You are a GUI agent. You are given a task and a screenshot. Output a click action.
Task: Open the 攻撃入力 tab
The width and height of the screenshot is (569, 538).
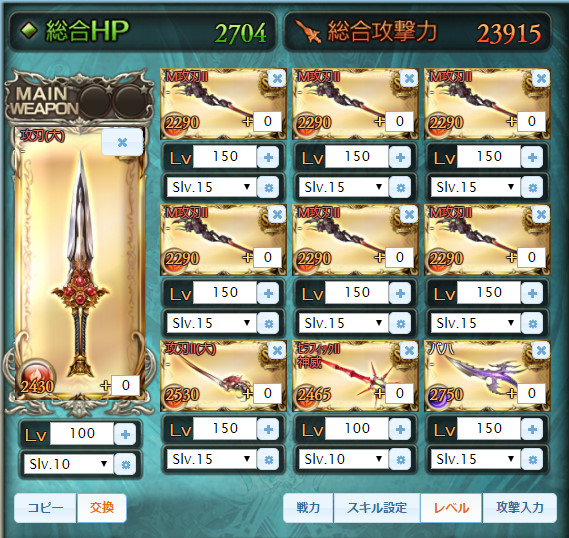[520, 508]
